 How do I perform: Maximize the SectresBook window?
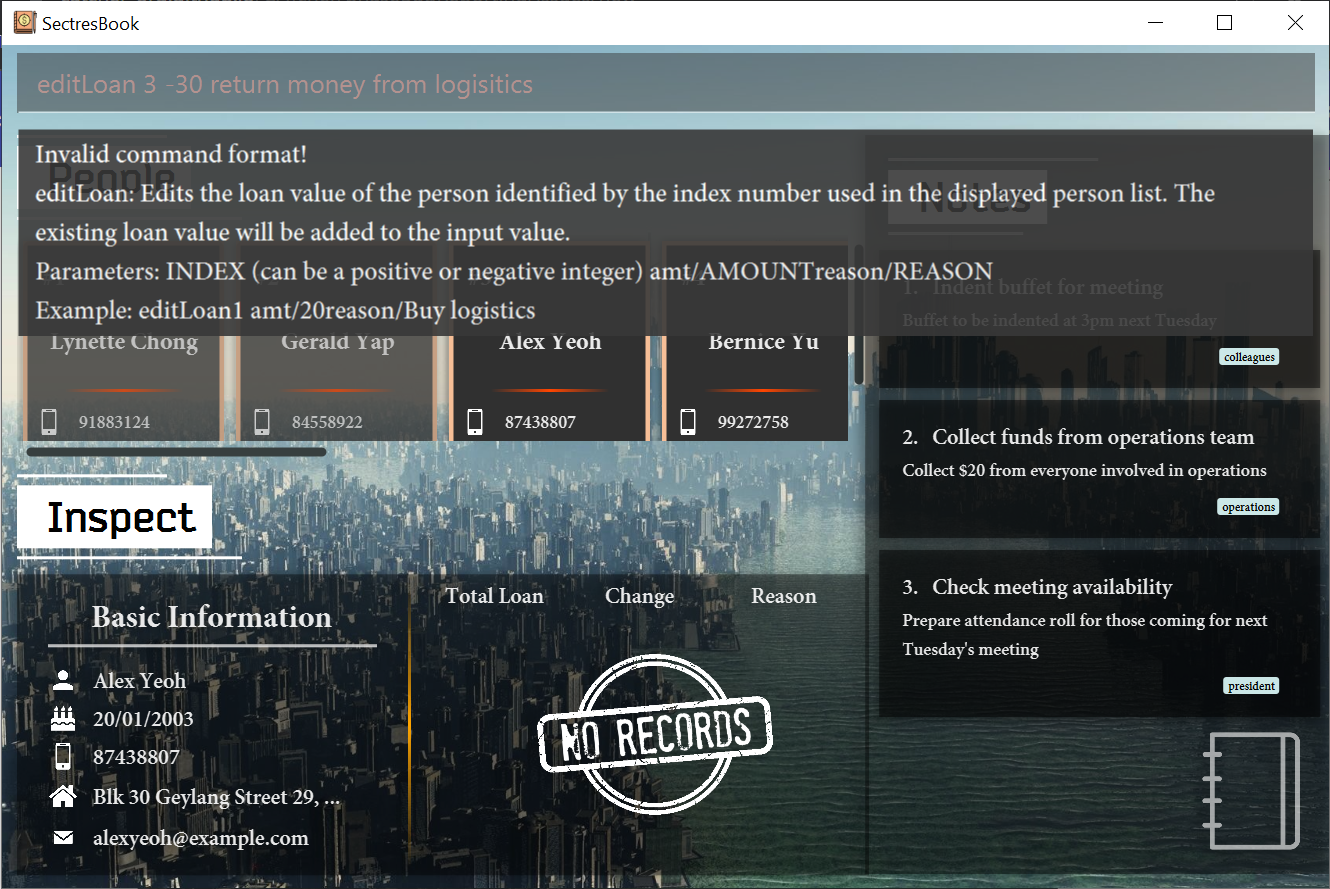(x=1224, y=22)
